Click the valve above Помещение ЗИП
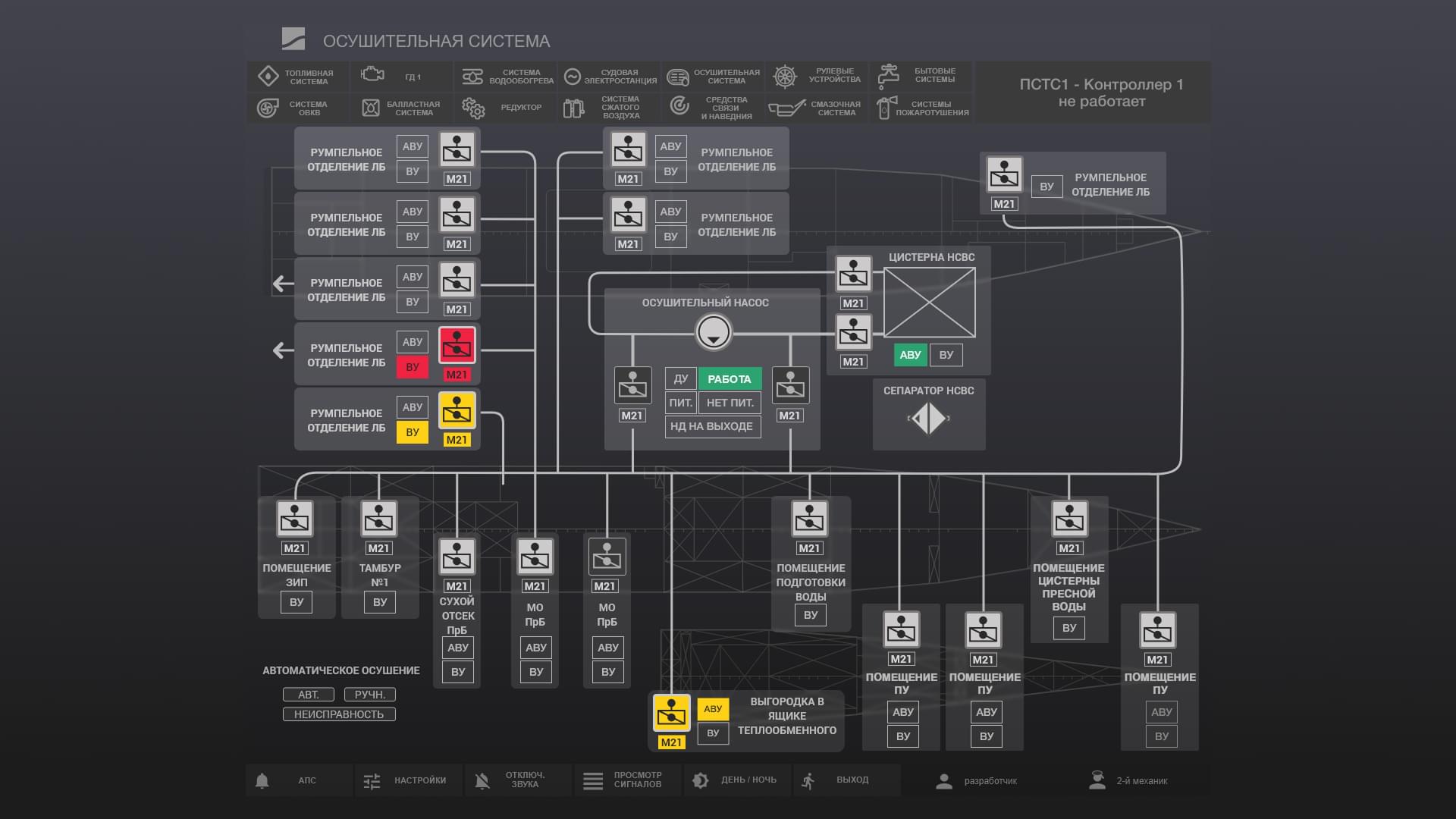 (x=295, y=519)
